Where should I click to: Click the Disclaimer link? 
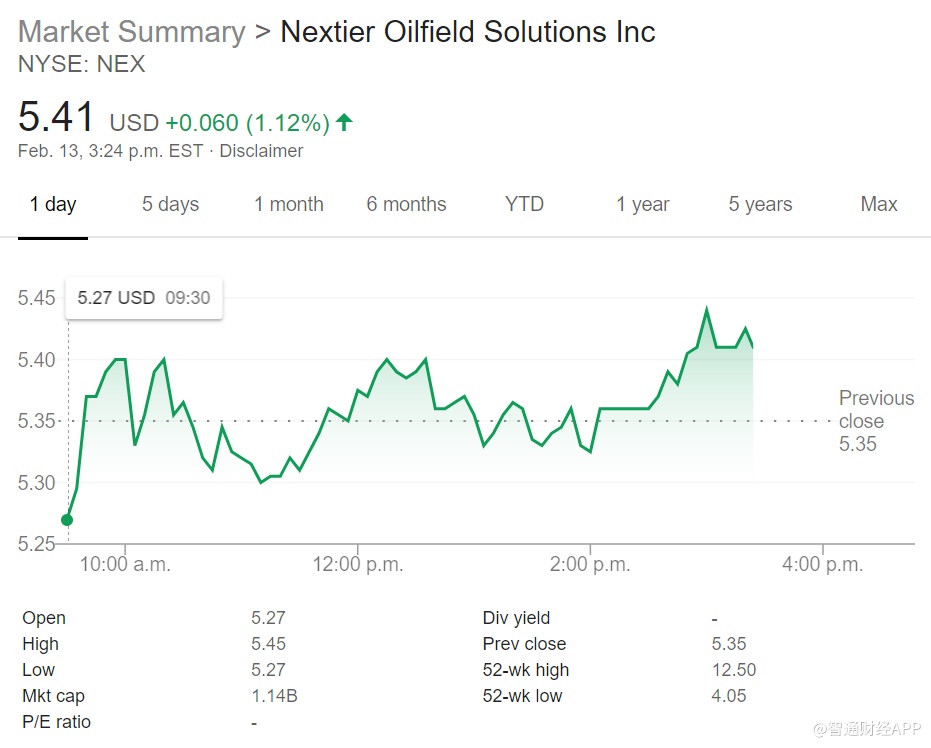pos(261,151)
